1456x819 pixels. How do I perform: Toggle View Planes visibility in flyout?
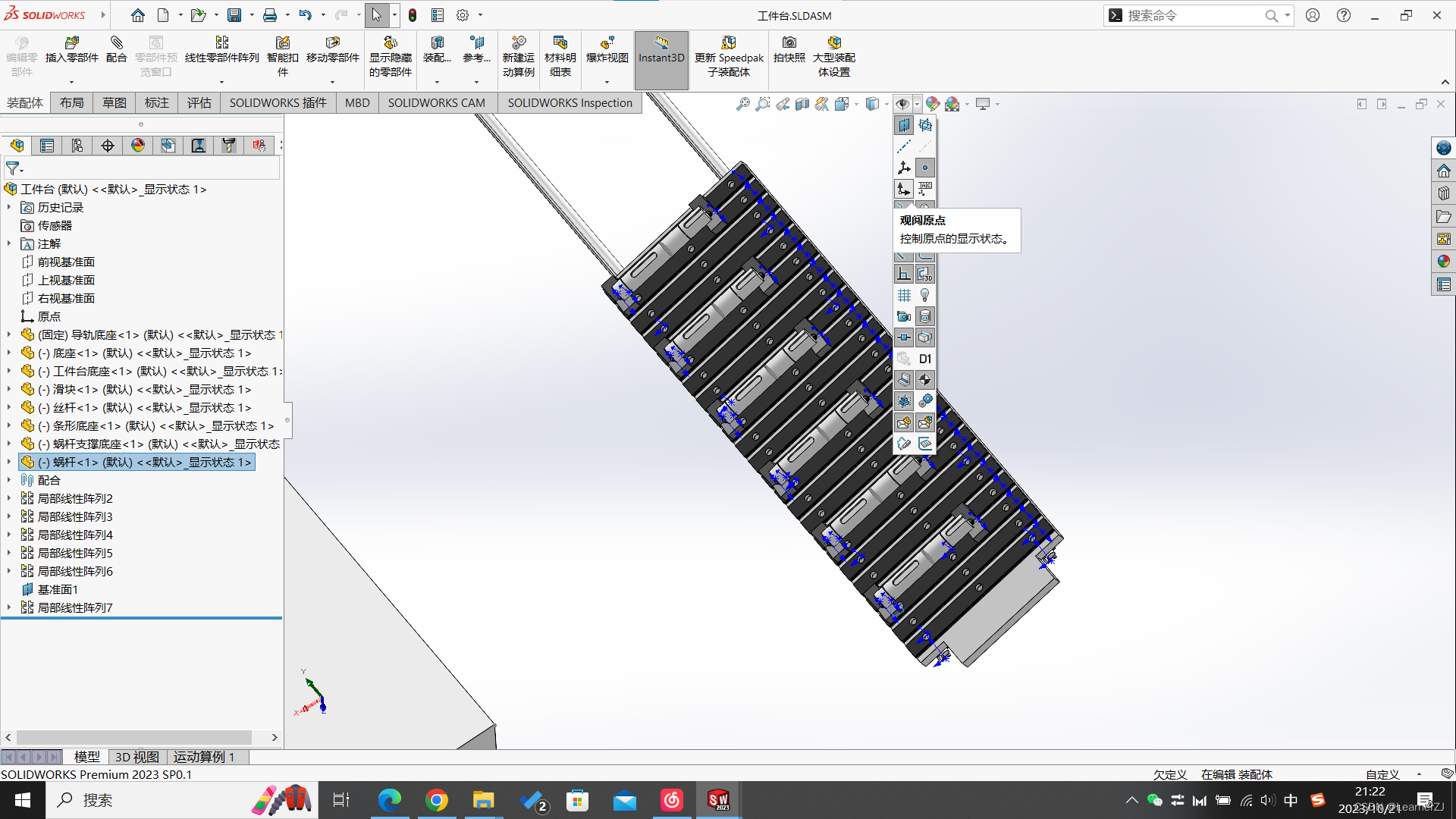point(904,125)
